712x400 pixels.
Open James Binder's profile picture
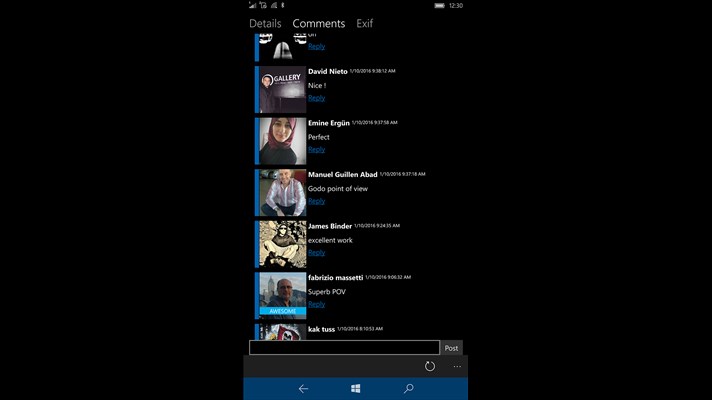point(283,244)
